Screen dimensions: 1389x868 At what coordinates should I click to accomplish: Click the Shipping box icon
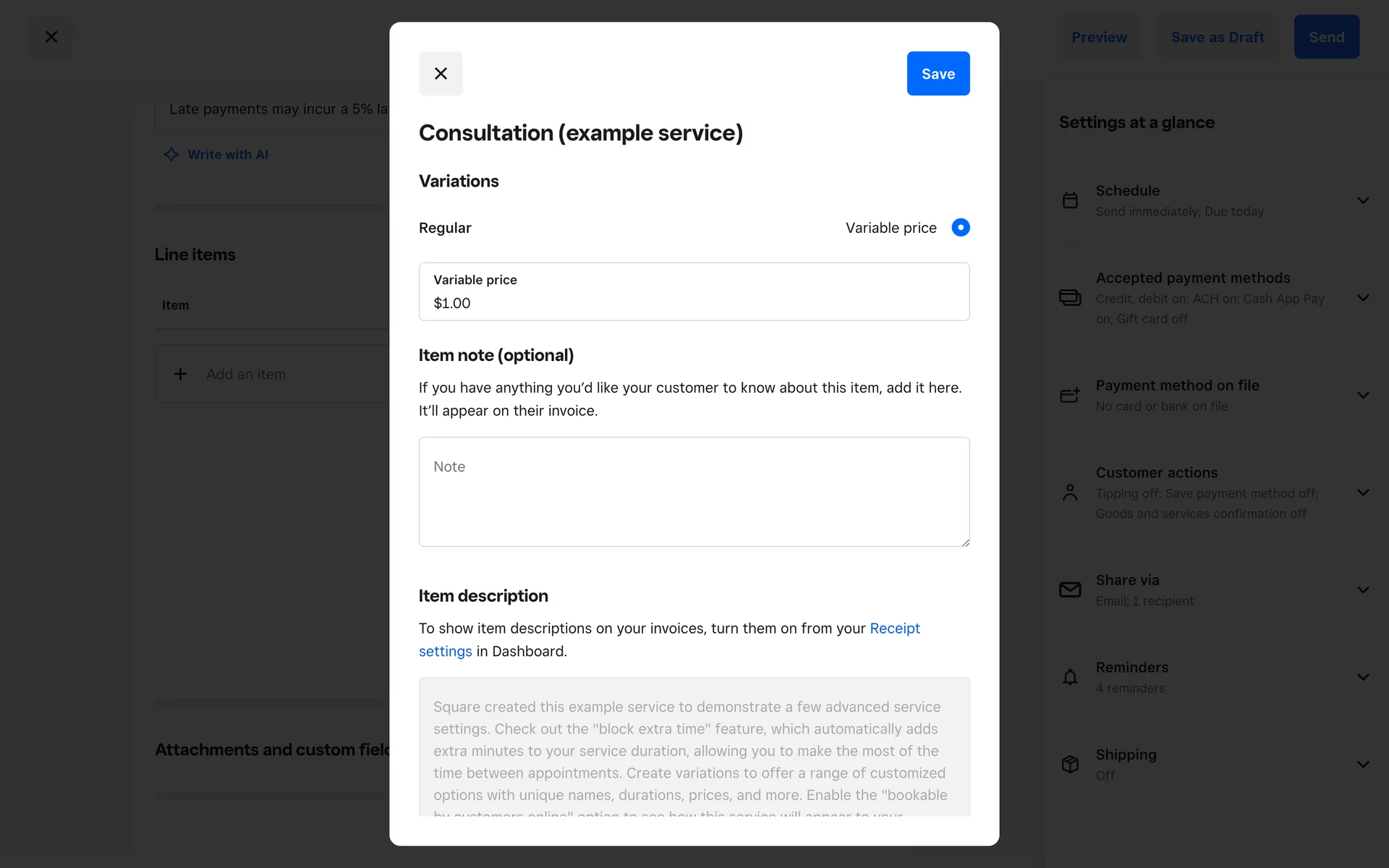(x=1070, y=764)
